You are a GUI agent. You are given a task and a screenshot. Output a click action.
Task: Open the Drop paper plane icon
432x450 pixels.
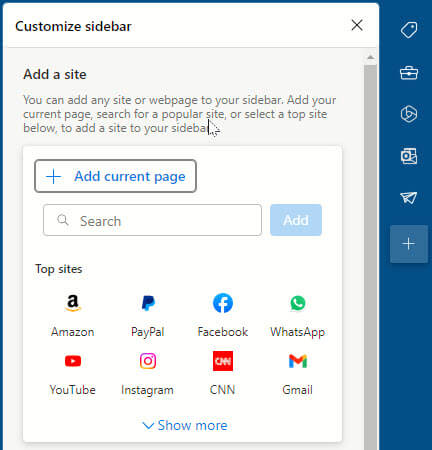tap(409, 197)
